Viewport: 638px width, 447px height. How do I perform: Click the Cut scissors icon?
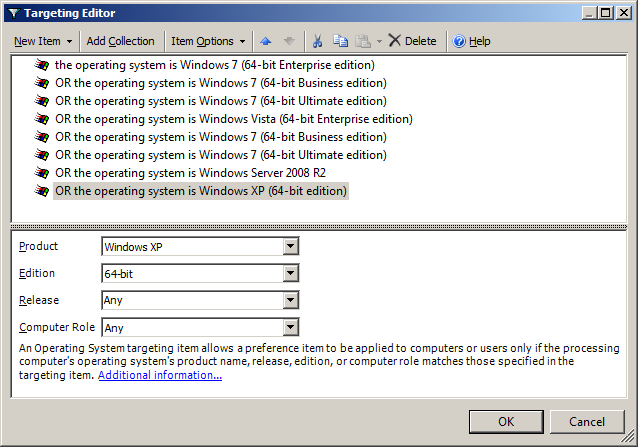point(317,41)
